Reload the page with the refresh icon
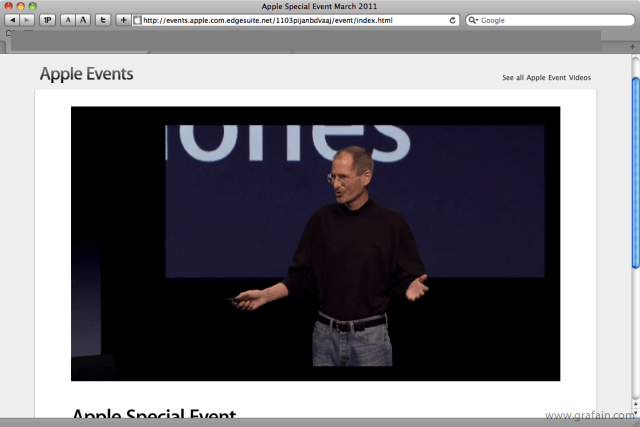The image size is (640, 427). pos(452,20)
